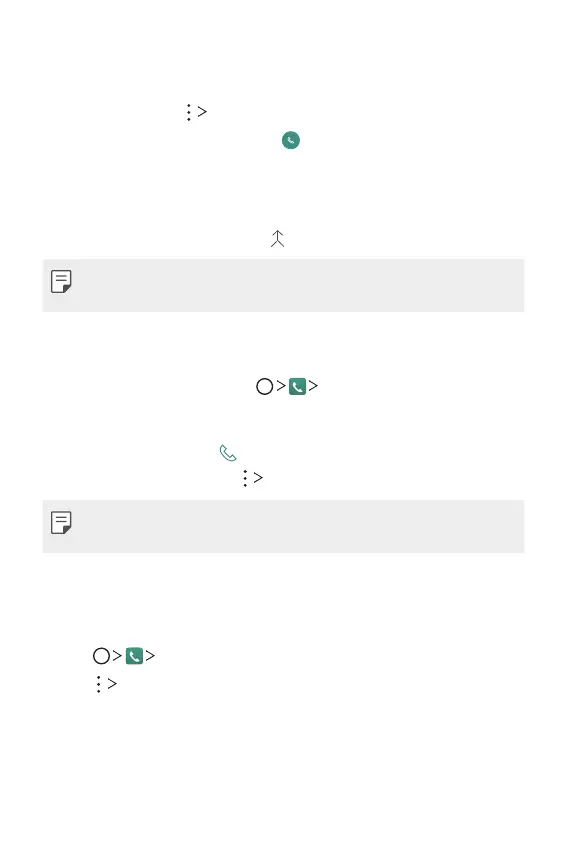Click the chevron beside the bottommost three-dot menu

click(x=112, y=684)
